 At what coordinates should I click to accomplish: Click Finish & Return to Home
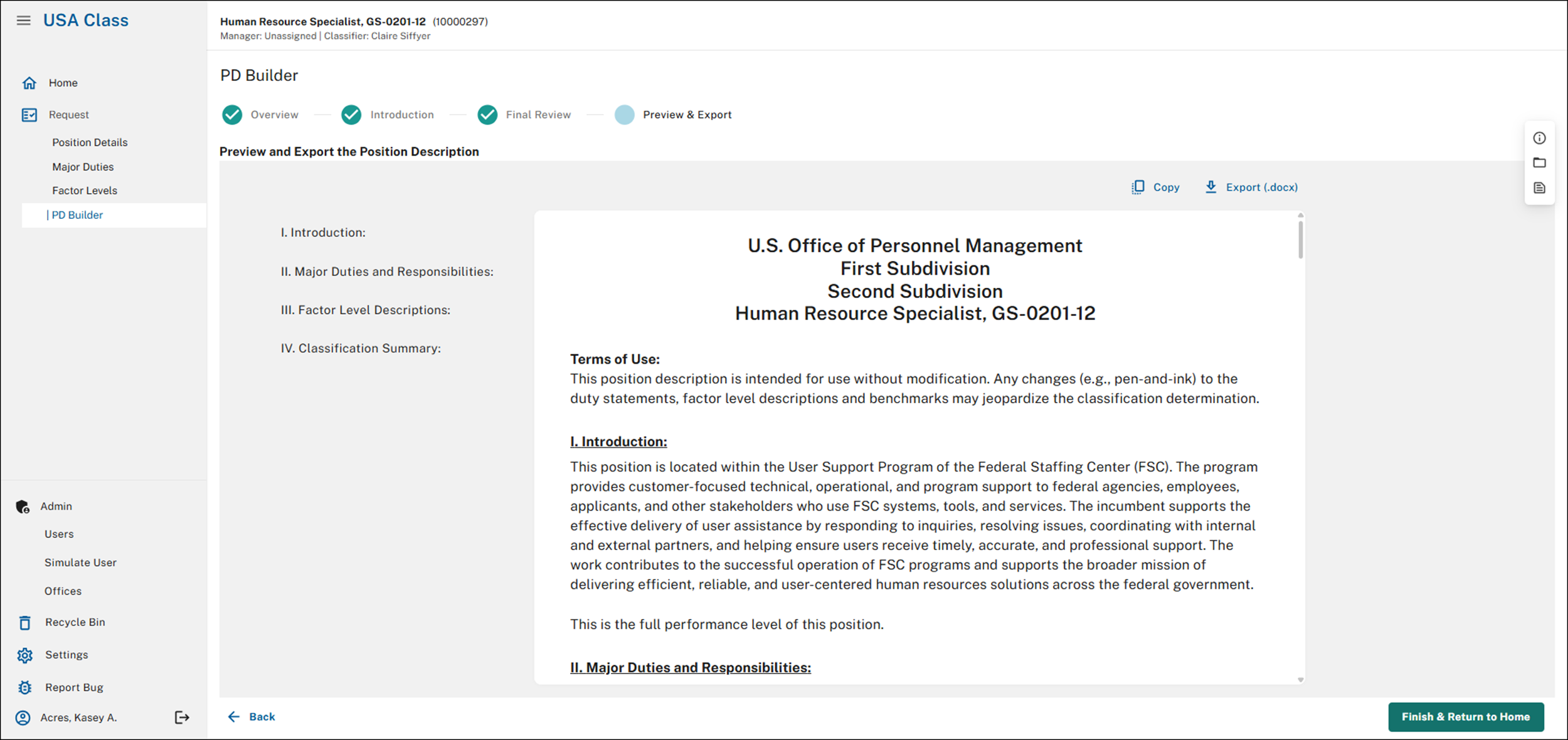pyautogui.click(x=1466, y=717)
